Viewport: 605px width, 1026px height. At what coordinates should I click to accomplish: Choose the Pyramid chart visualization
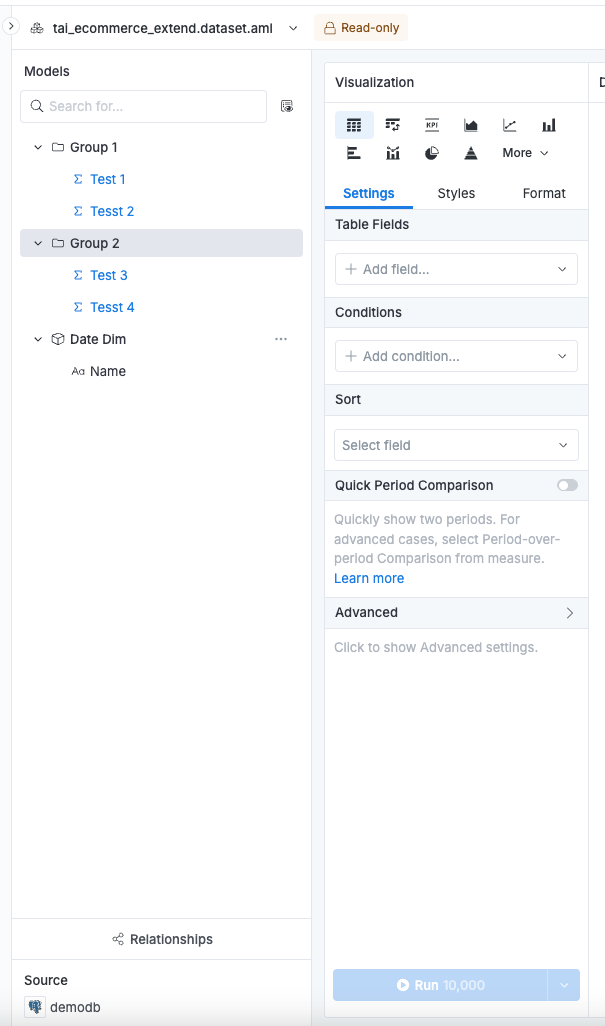click(471, 153)
